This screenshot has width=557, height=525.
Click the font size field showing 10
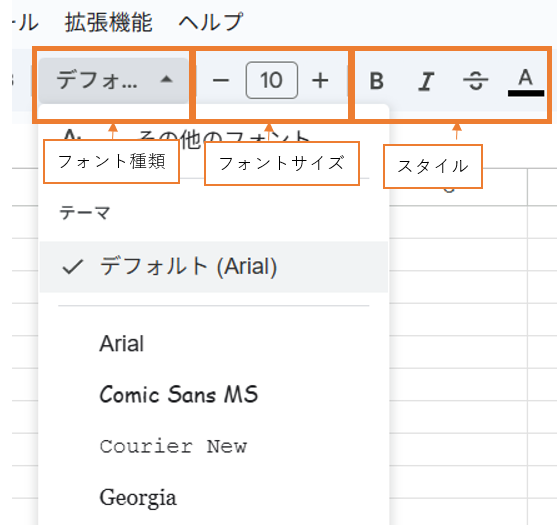click(272, 80)
